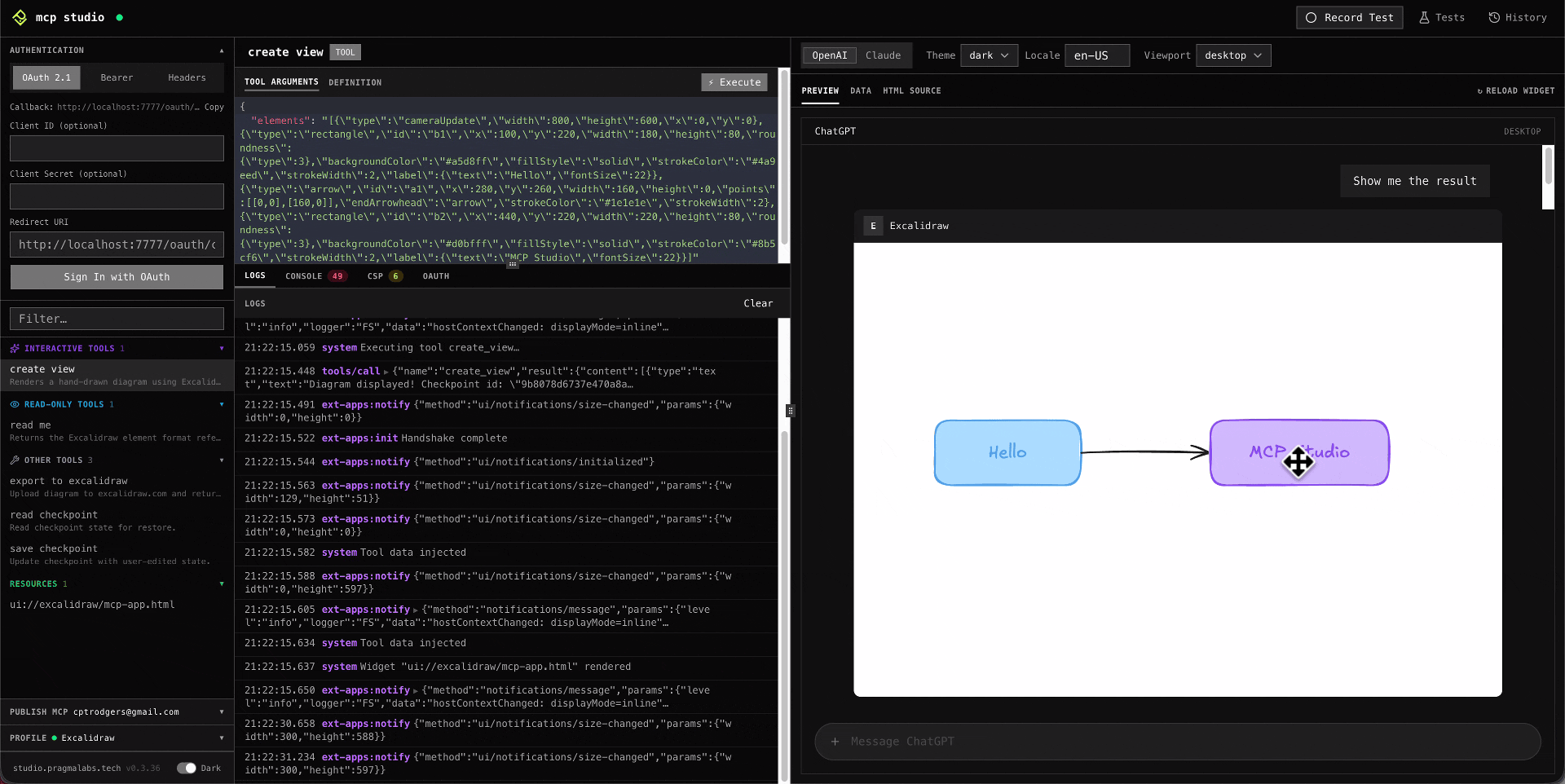Click the Locale en-US field
1565x784 pixels.
click(1097, 55)
